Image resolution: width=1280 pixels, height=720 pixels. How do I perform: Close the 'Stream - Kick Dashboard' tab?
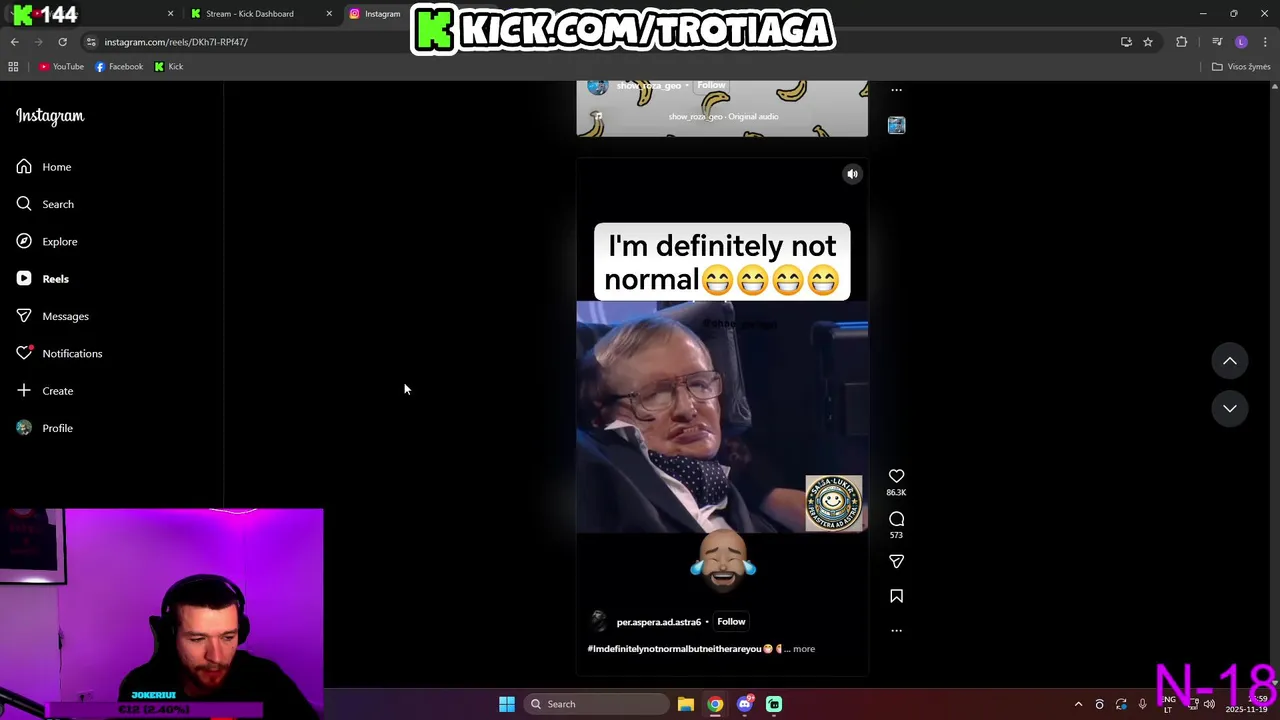[x=329, y=14]
